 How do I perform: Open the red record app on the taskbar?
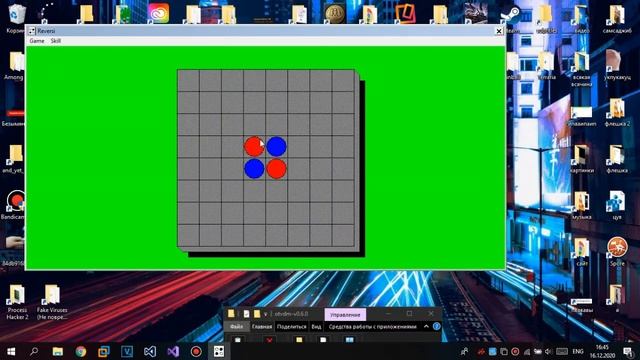(x=196, y=351)
